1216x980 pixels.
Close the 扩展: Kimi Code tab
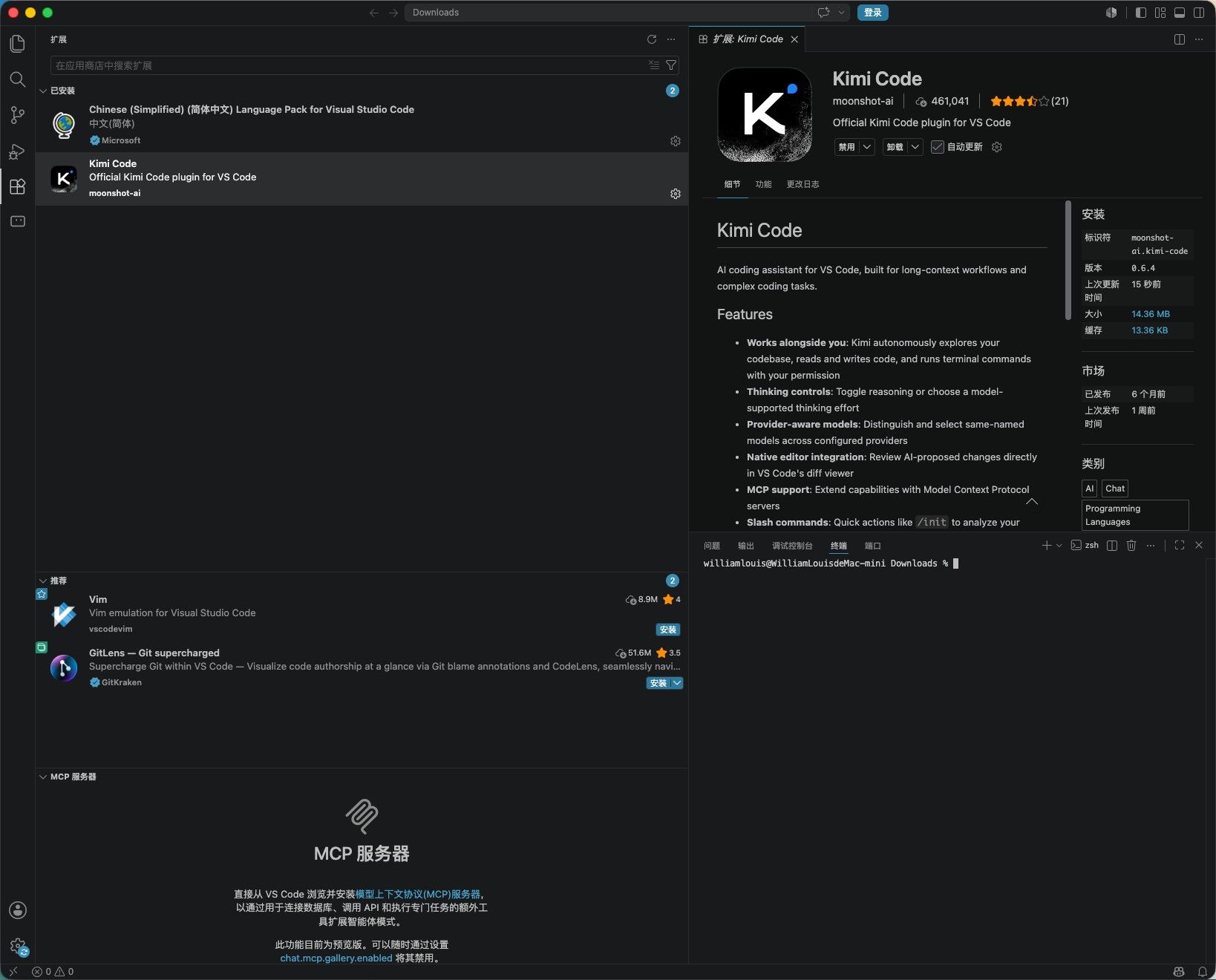tap(794, 39)
